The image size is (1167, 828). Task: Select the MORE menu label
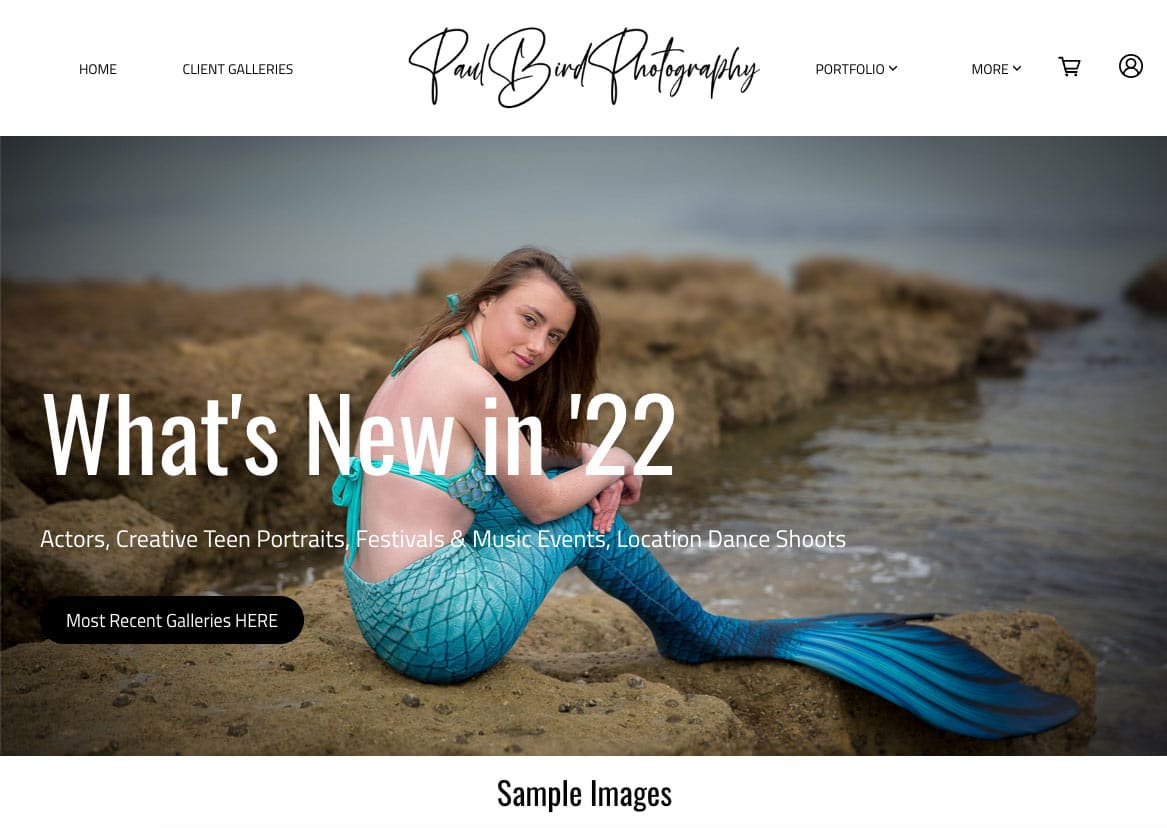(990, 69)
